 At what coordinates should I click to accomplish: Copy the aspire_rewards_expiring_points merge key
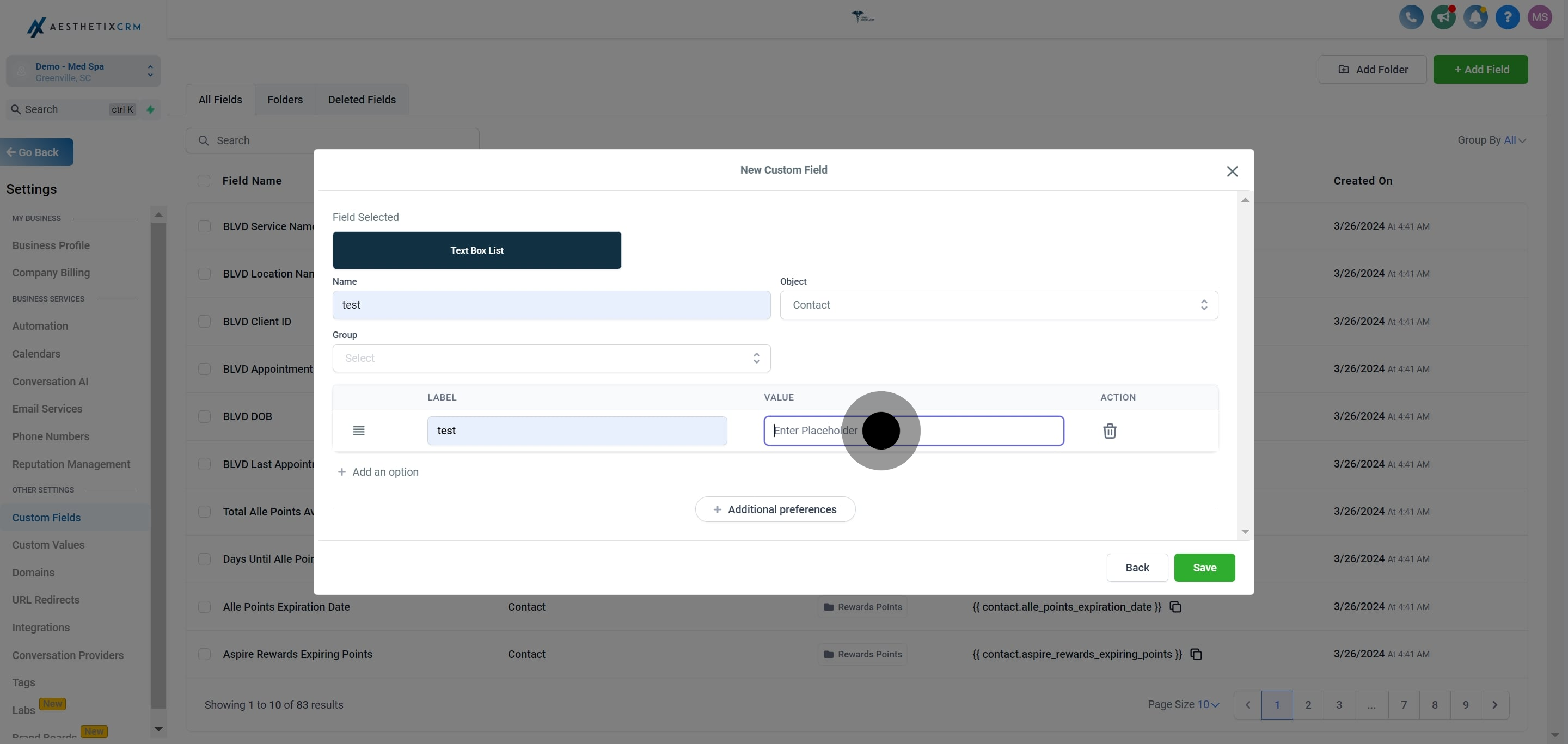pos(1196,655)
